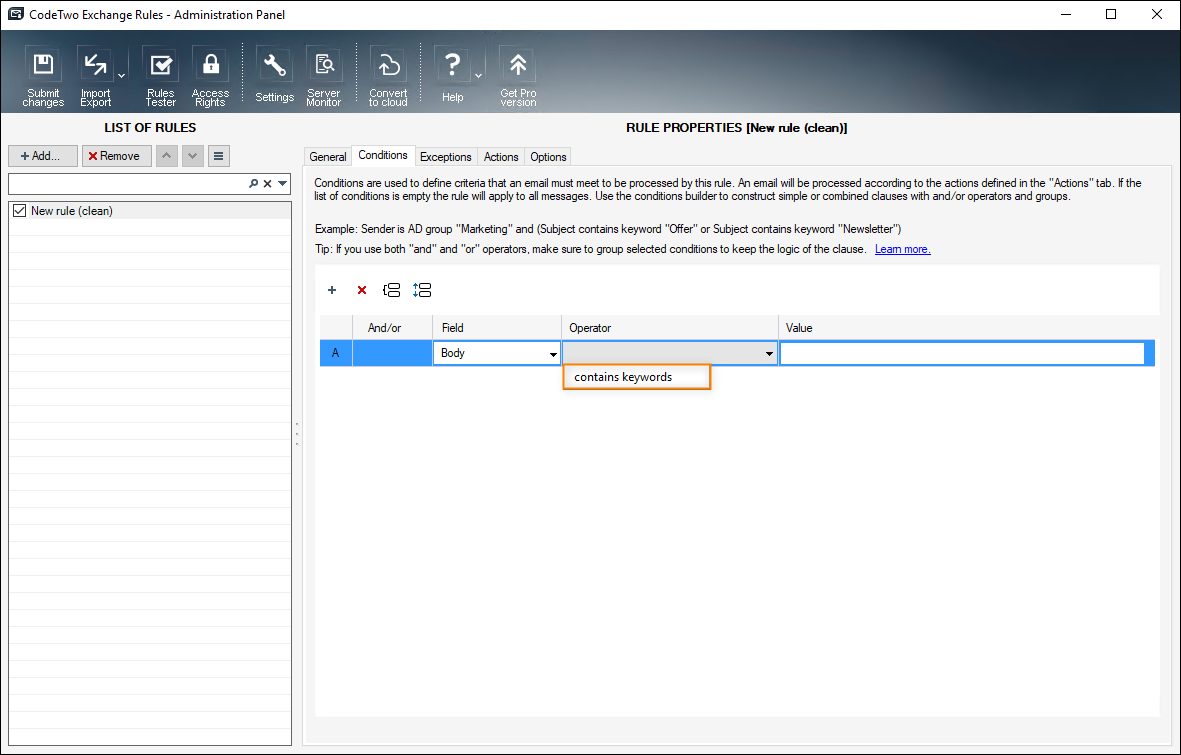Screen dimensions: 1181x755
Task: Focus the rules search input box
Action: point(128,183)
